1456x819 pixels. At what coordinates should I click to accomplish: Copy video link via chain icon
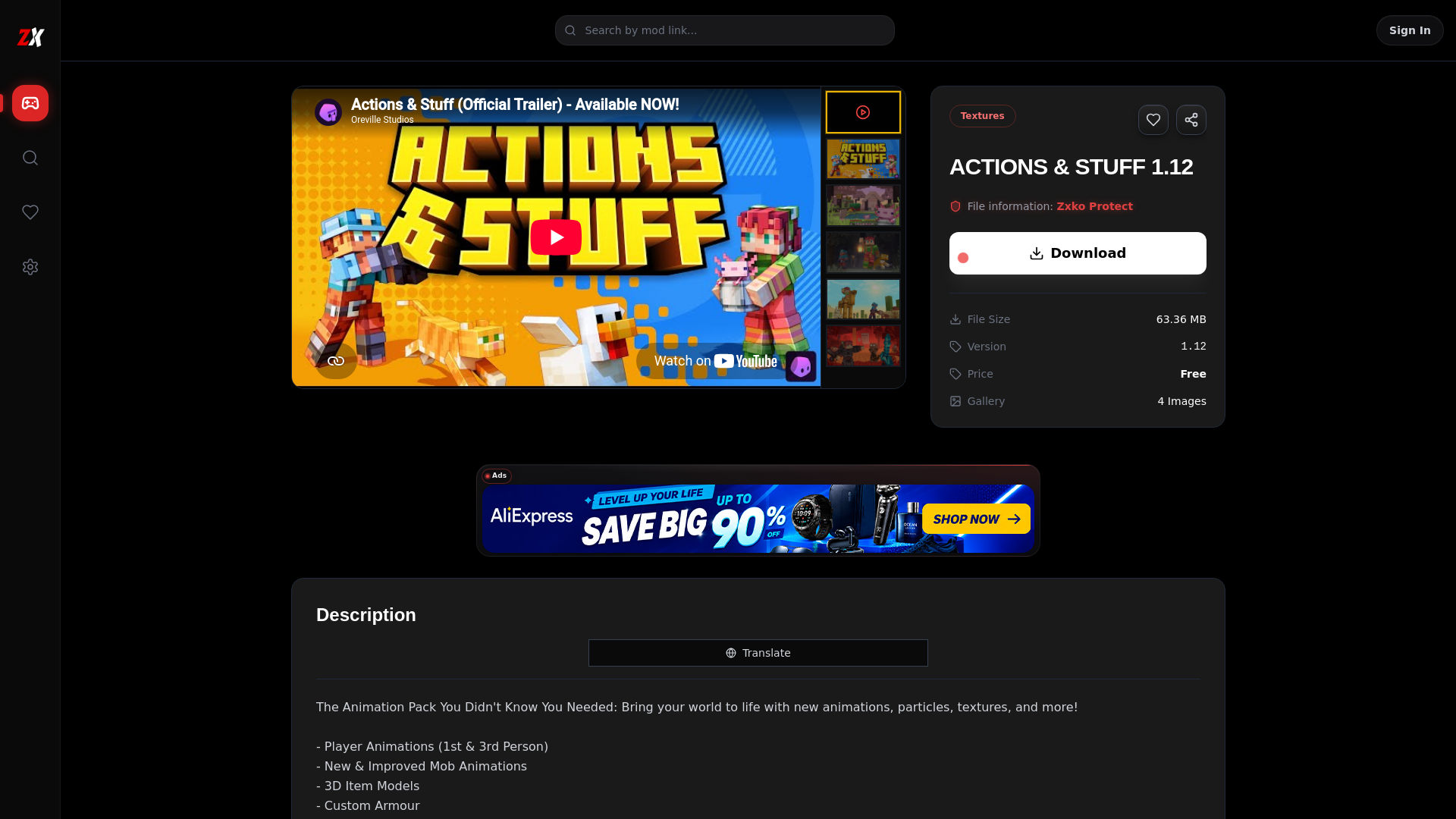coord(336,361)
